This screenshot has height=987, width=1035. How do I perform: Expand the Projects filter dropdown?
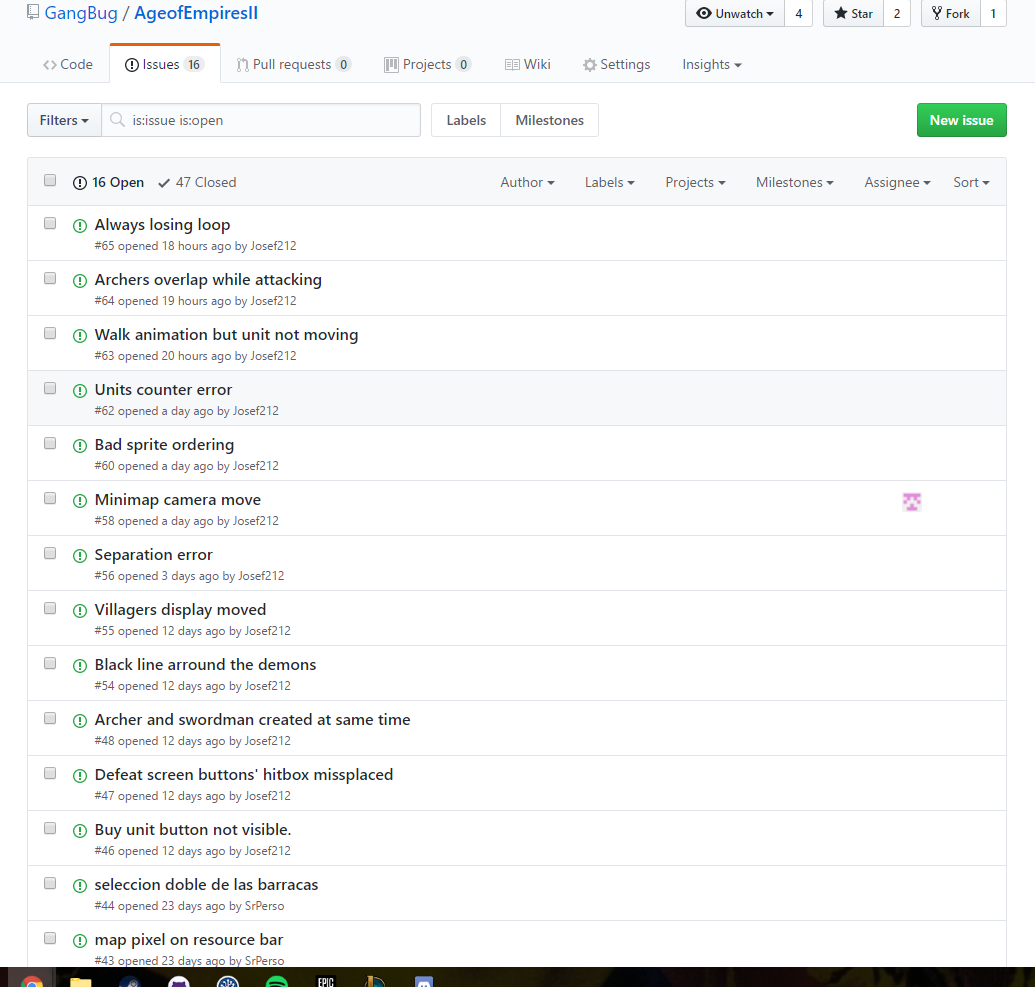(x=695, y=182)
